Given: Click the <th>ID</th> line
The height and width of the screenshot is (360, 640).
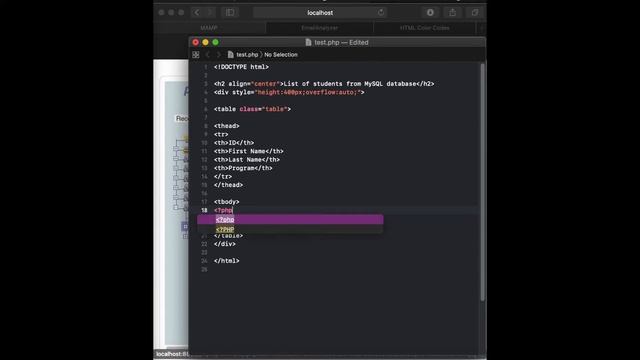Looking at the screenshot, I should point(234,143).
